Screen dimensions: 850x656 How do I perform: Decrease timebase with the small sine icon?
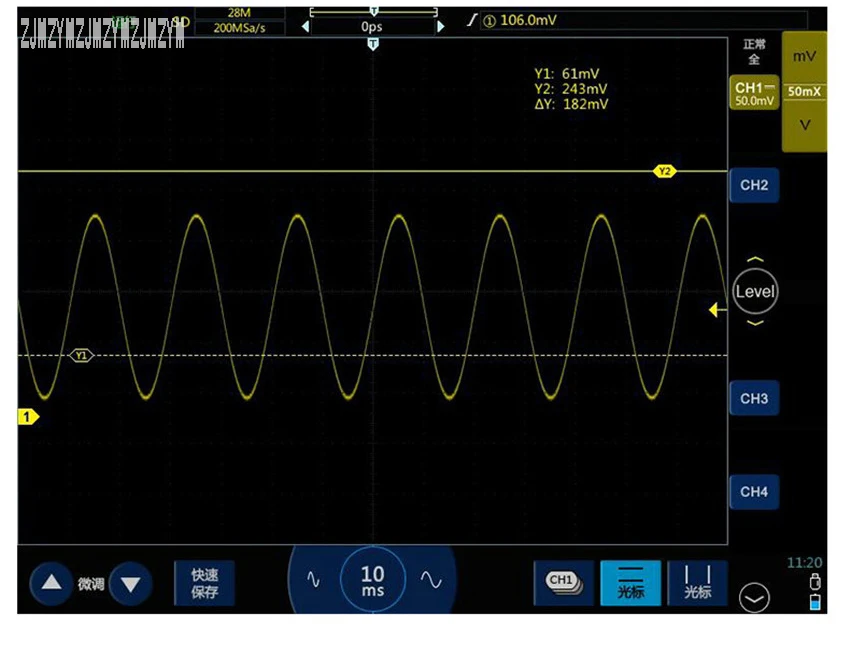313,580
